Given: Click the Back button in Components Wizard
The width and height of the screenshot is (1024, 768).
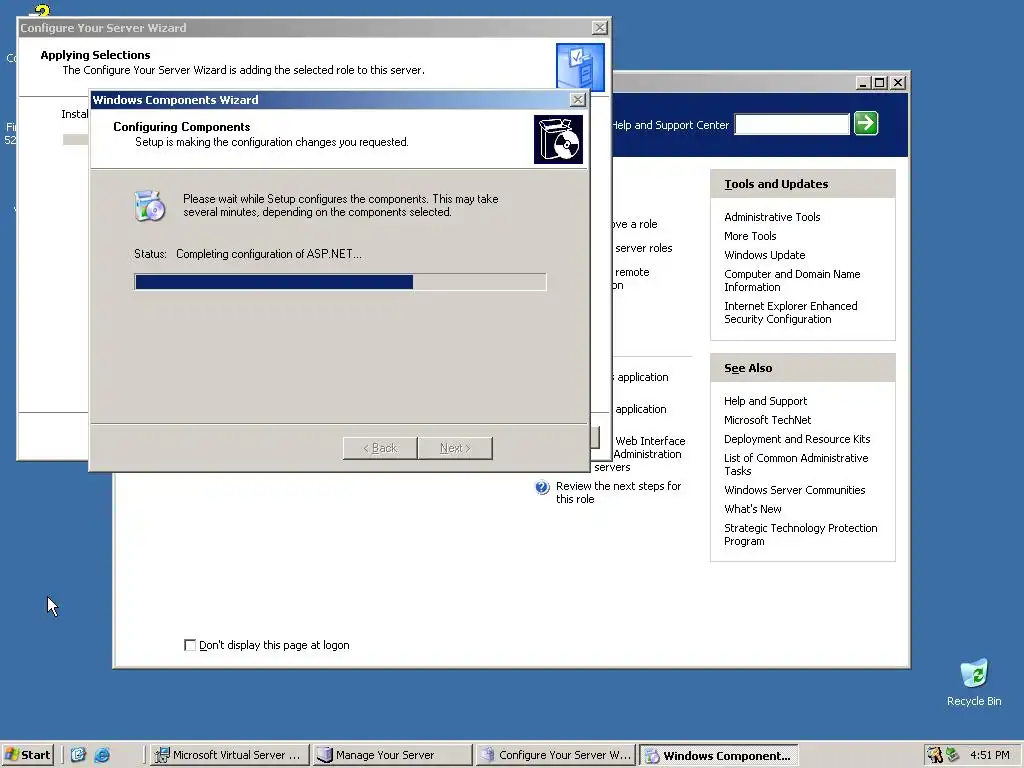Looking at the screenshot, I should click(380, 448).
